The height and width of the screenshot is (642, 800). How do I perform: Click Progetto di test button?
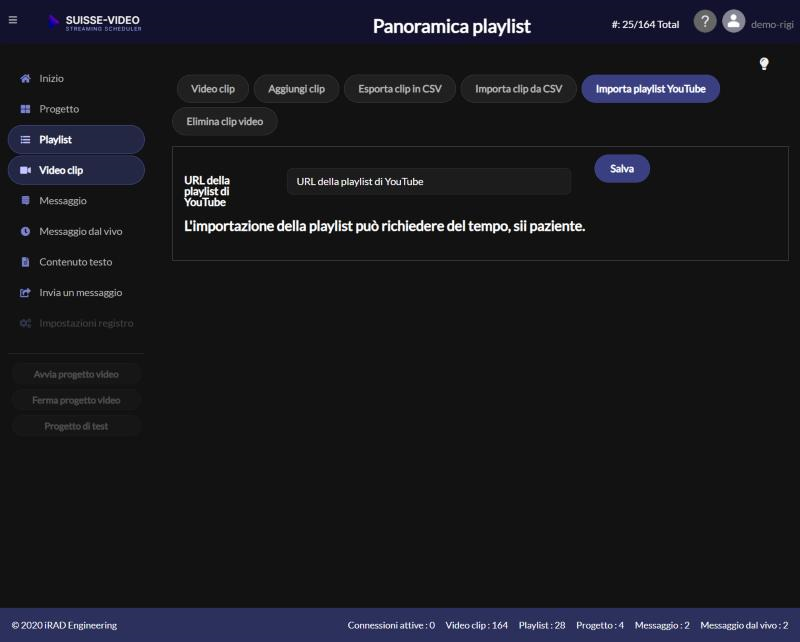[x=76, y=426]
